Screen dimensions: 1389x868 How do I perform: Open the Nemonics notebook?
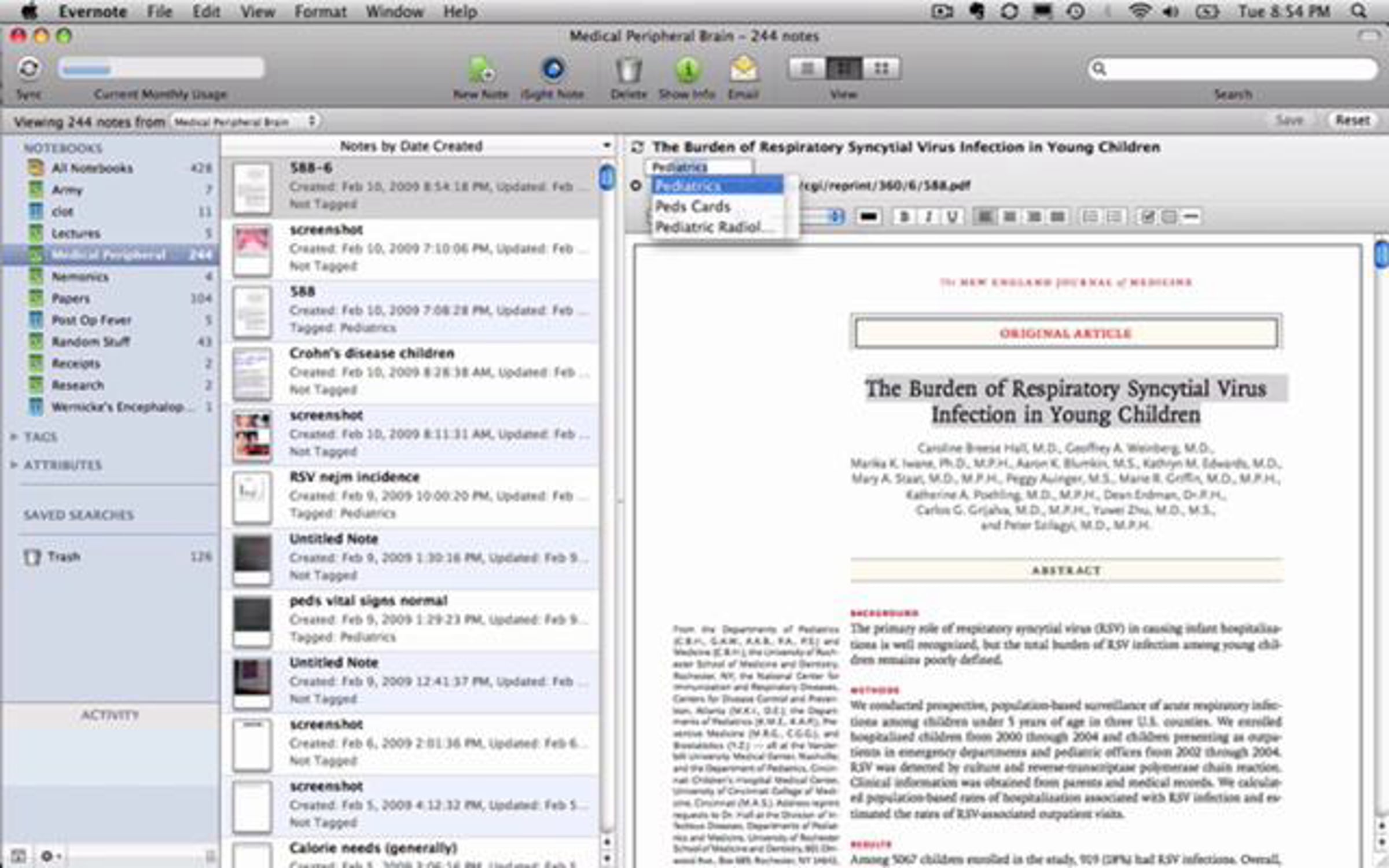[x=110, y=277]
